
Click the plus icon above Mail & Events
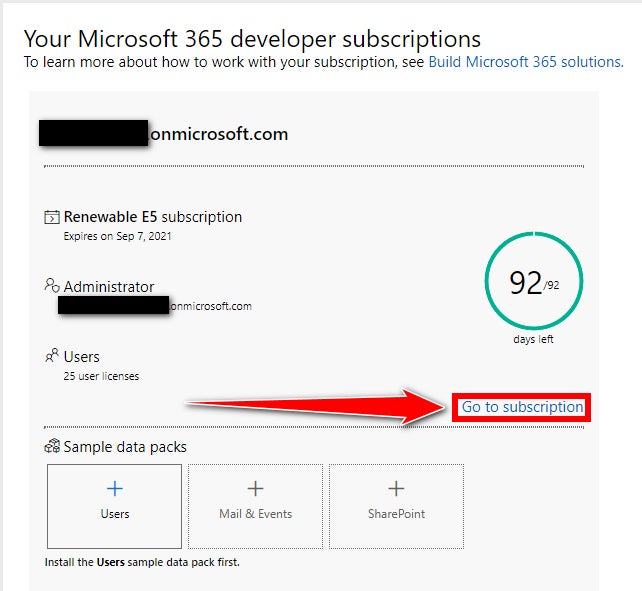(x=255, y=488)
